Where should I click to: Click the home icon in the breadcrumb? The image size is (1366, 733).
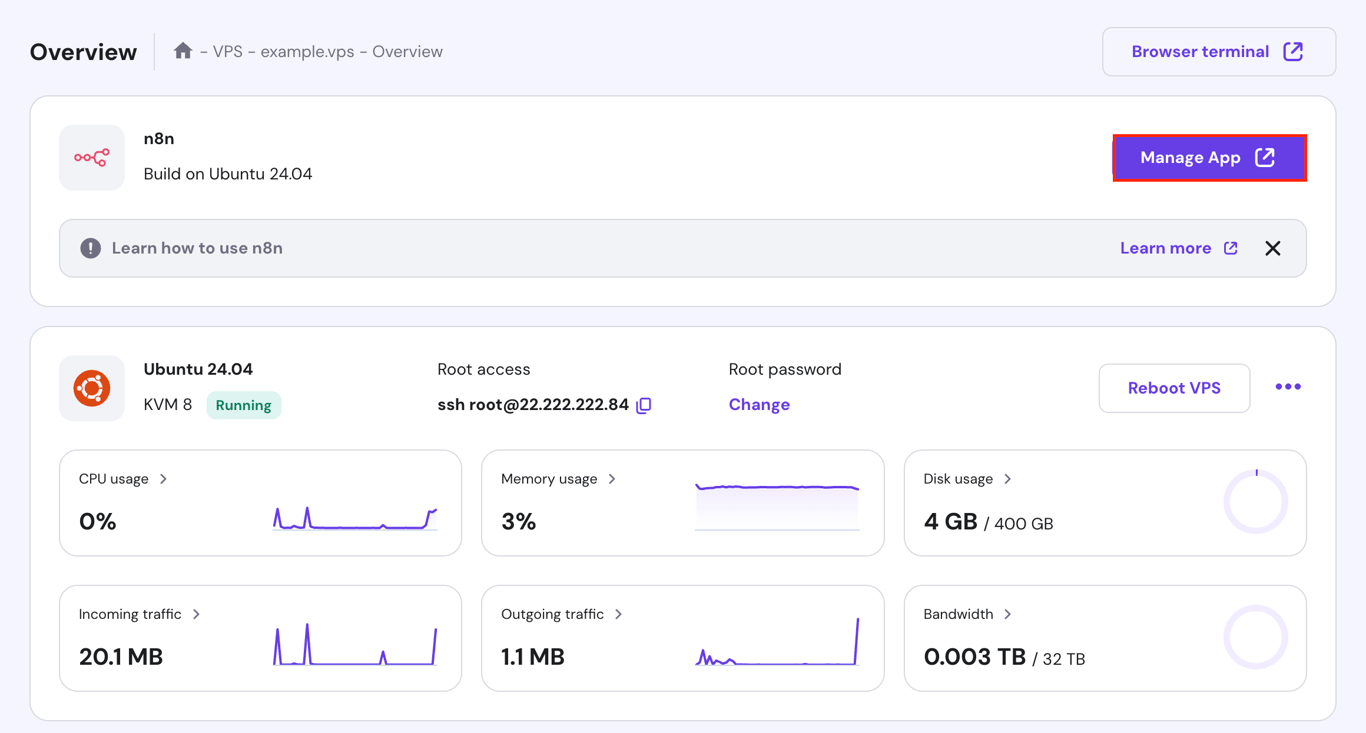183,50
